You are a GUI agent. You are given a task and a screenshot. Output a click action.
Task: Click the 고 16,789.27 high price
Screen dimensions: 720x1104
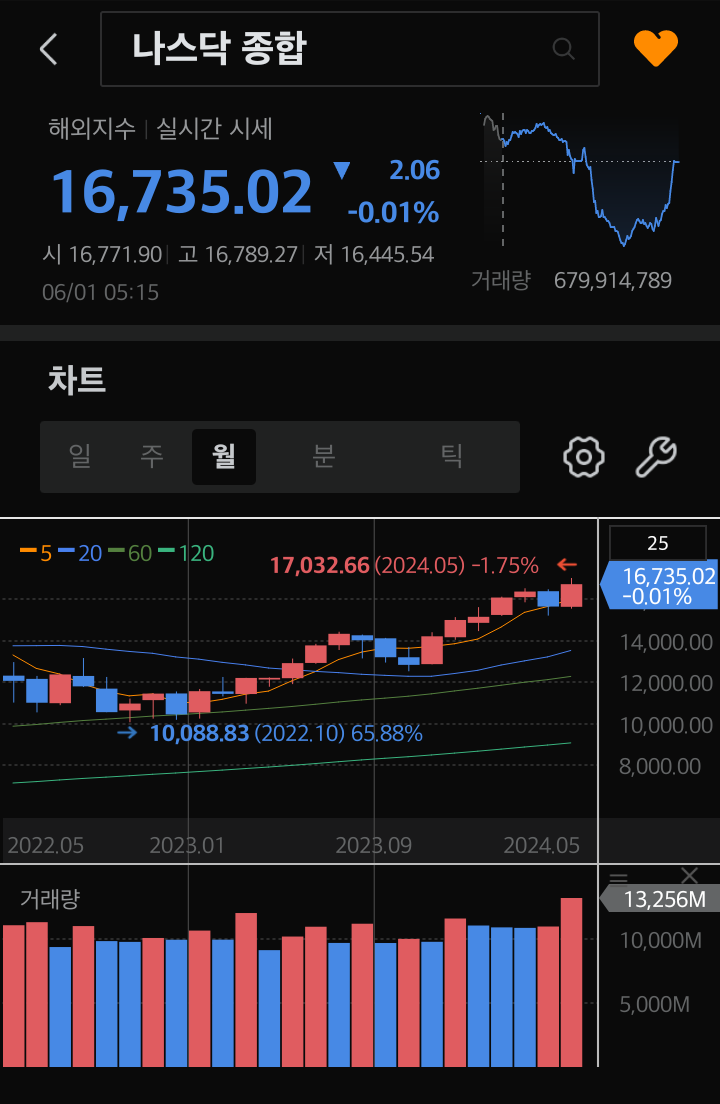point(238,254)
